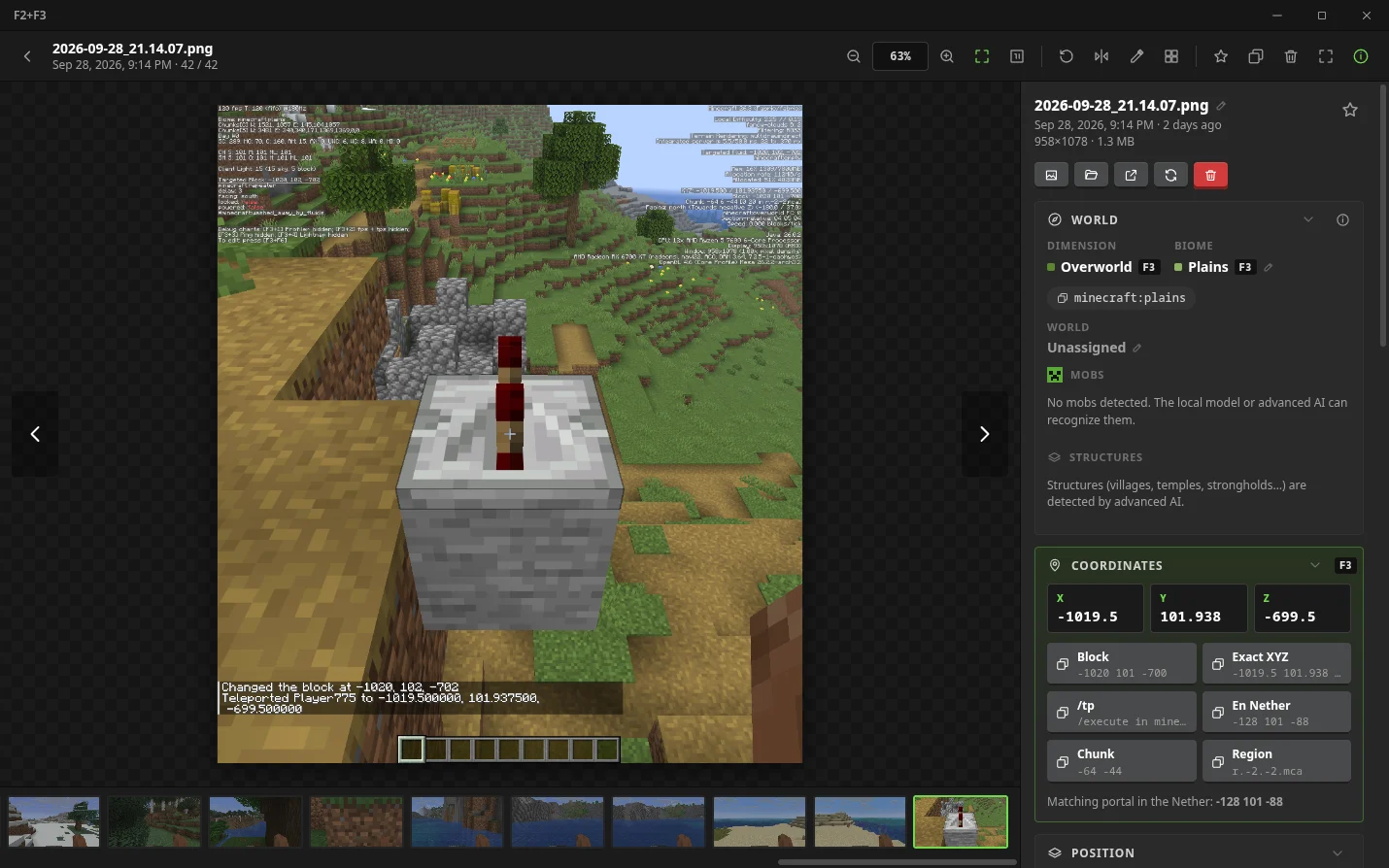The image size is (1389, 868).
Task: Flip the image horizontally
Action: tap(1101, 56)
